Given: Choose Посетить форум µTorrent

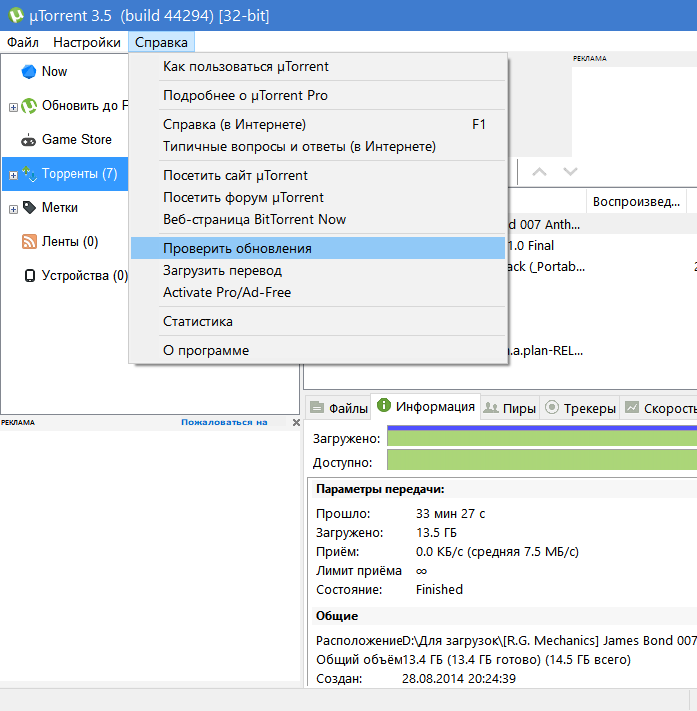Looking at the screenshot, I should click(317, 198).
